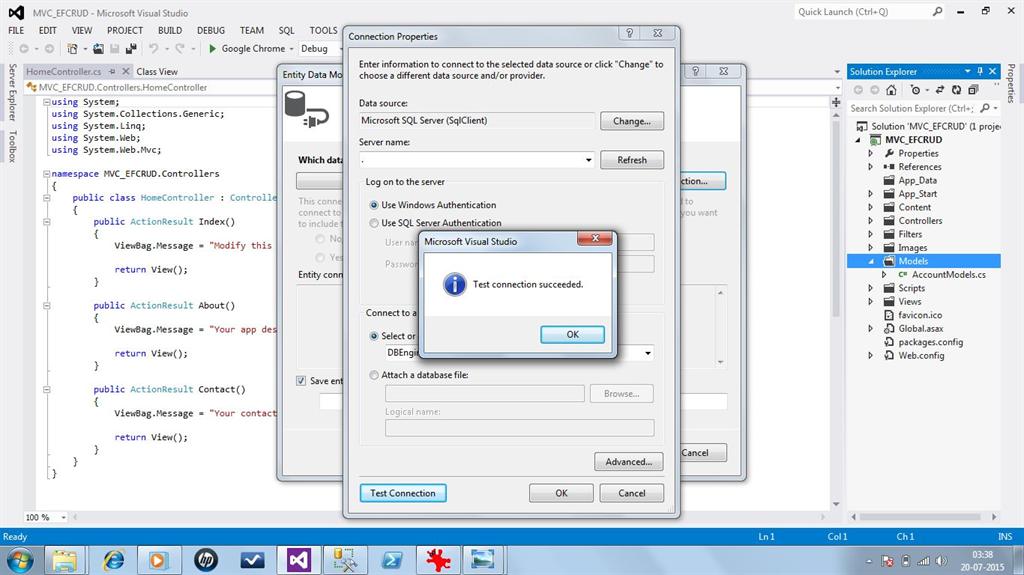Select Web.config in Solution Explorer
Image resolution: width=1024 pixels, height=575 pixels.
point(921,356)
